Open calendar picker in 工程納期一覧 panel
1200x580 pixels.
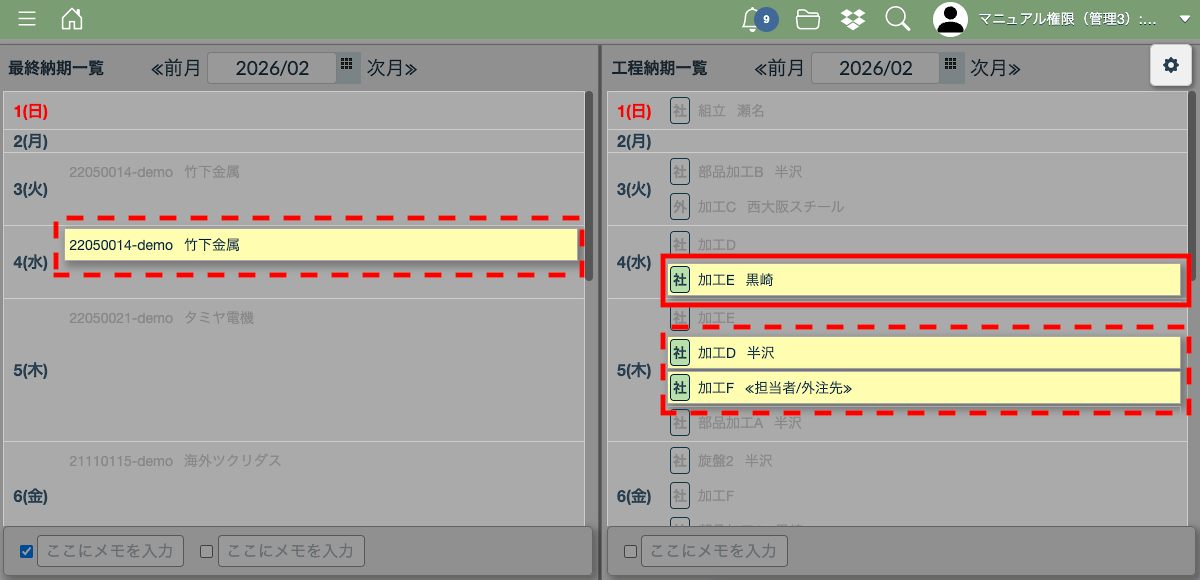951,66
